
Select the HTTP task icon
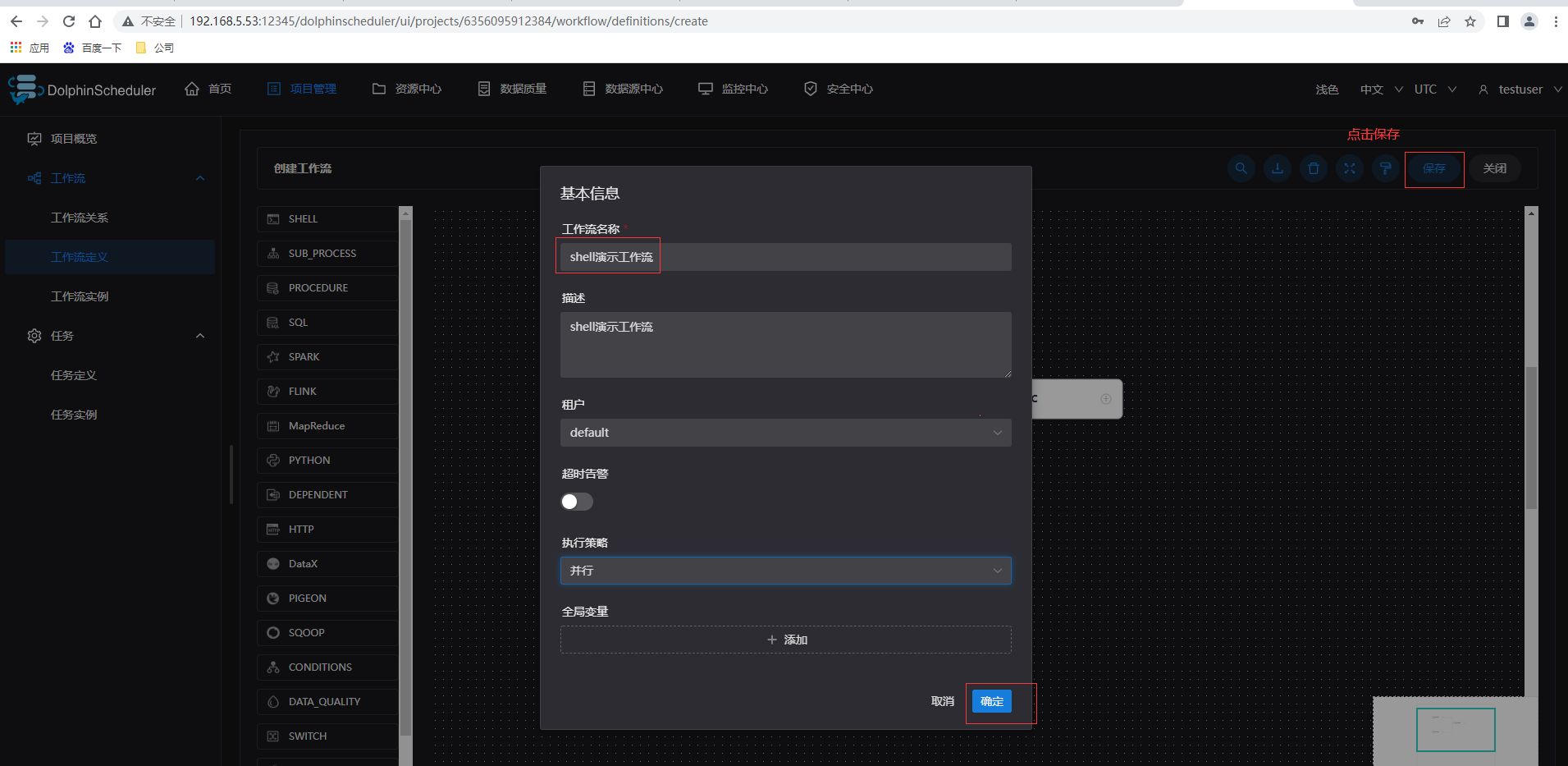(273, 530)
